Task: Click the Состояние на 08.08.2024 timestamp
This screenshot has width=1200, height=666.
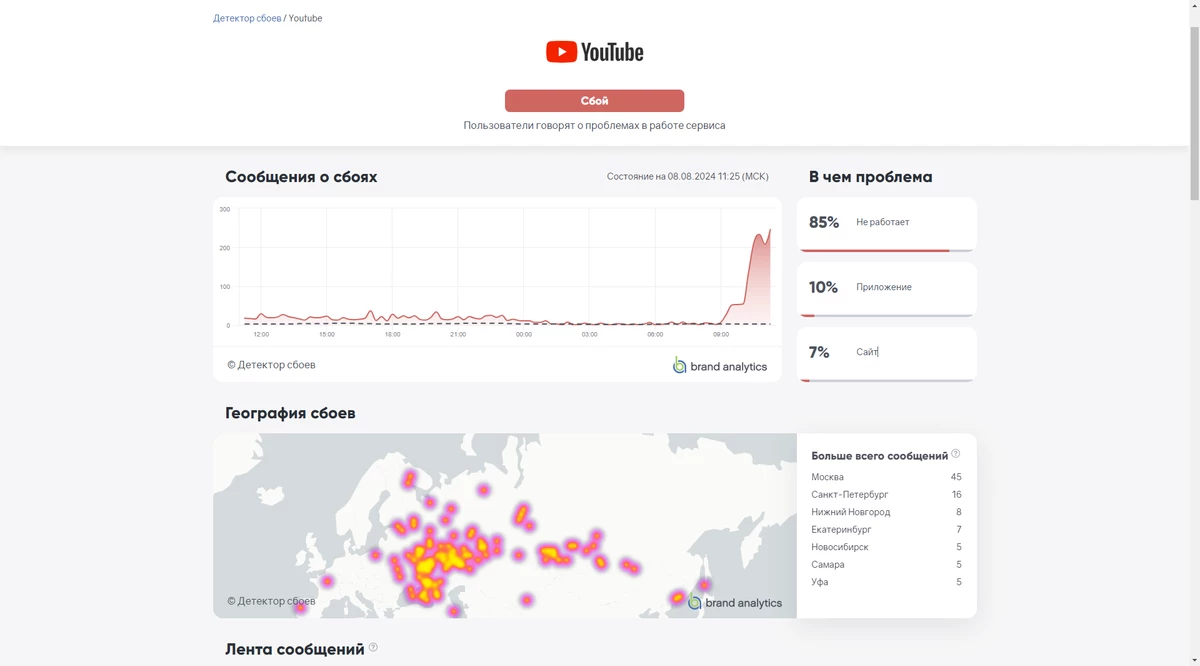Action: (687, 177)
